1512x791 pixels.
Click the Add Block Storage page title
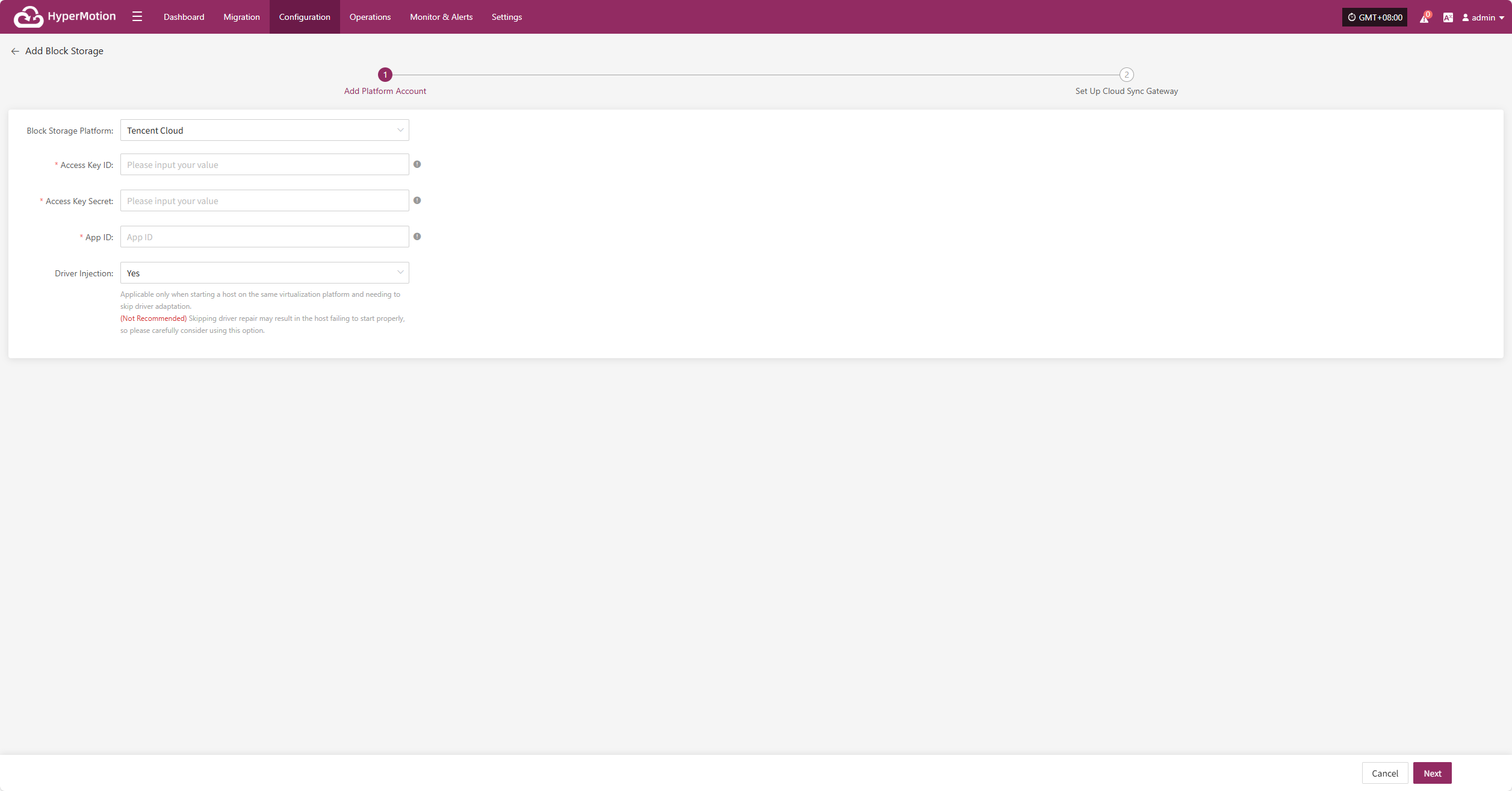pos(64,51)
